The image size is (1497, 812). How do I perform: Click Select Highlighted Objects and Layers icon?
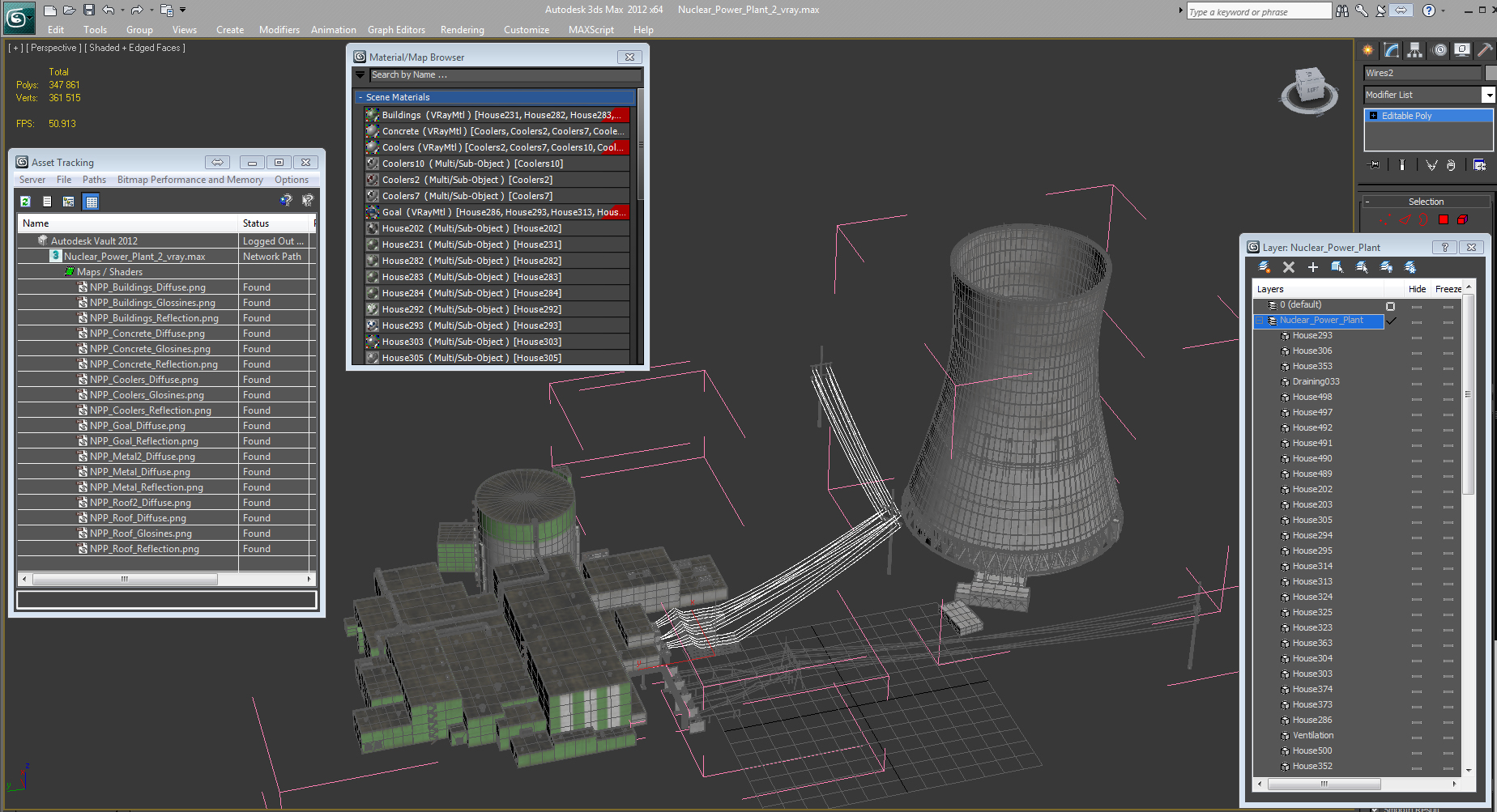tap(1337, 267)
